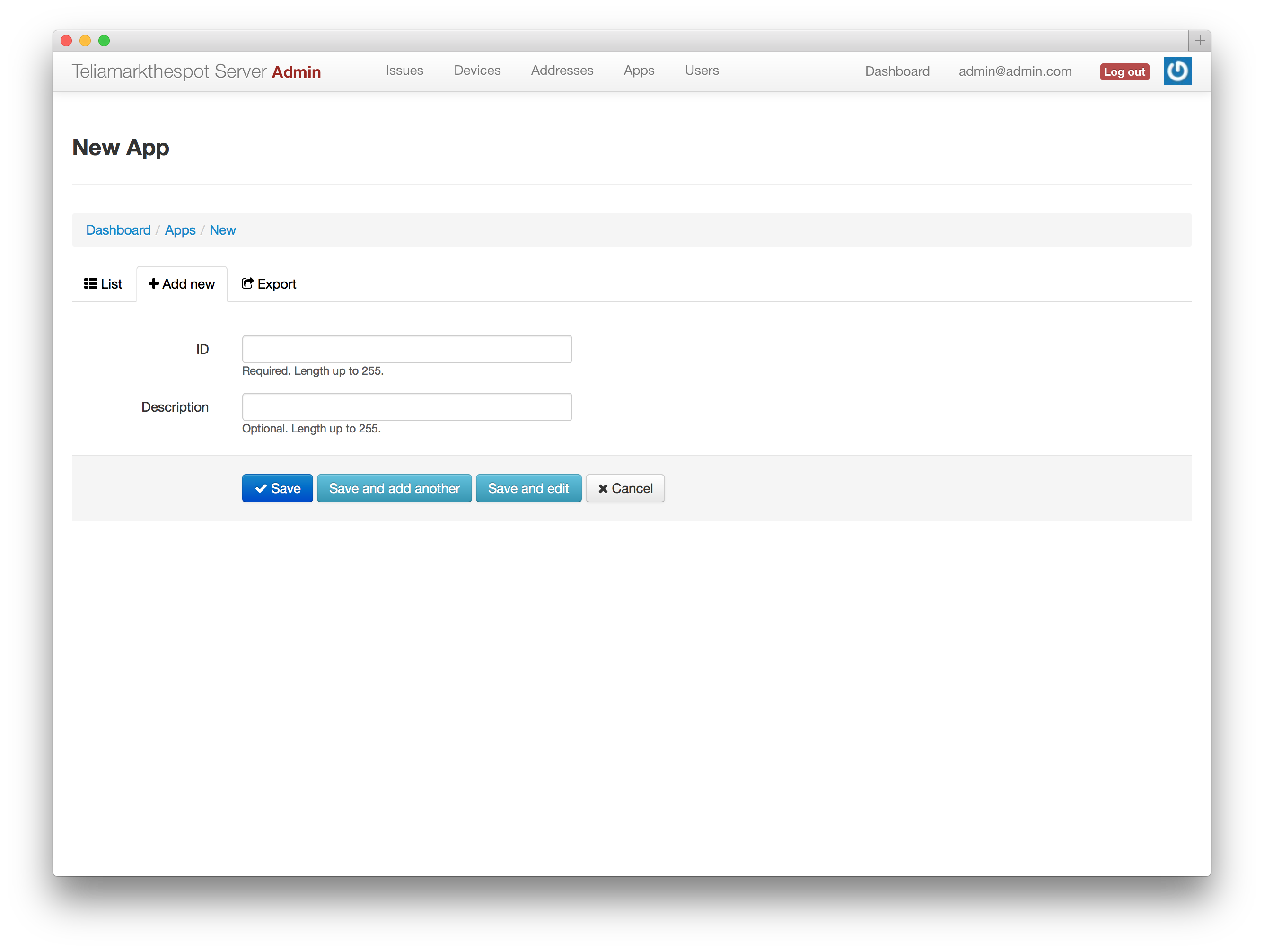Click the admin@admin.com account link
Image resolution: width=1264 pixels, height=952 pixels.
pos(1015,71)
